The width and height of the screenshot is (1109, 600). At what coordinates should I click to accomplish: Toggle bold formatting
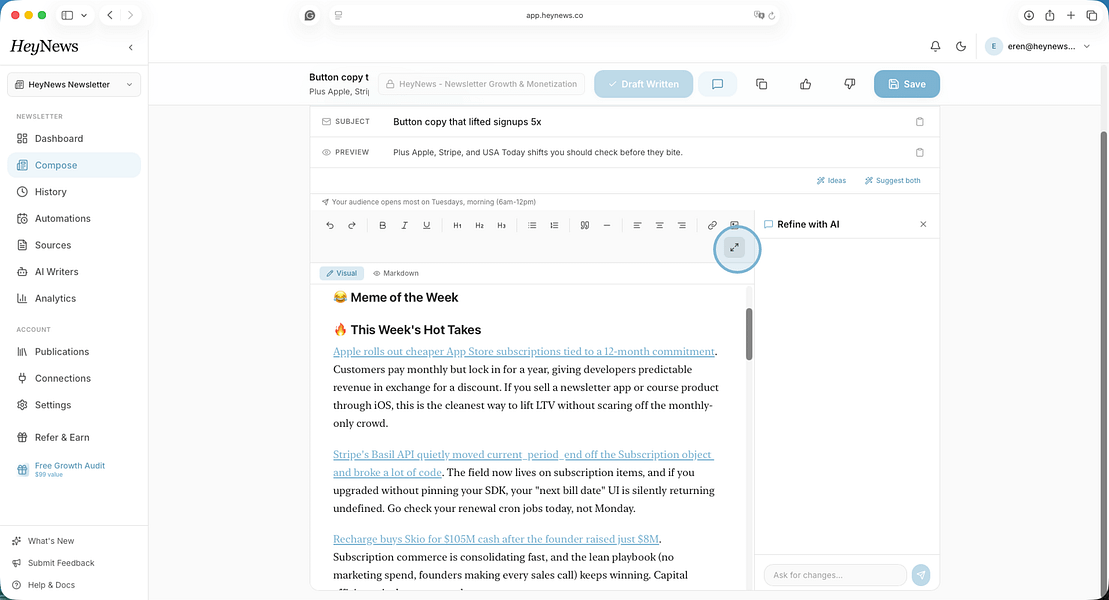383,225
